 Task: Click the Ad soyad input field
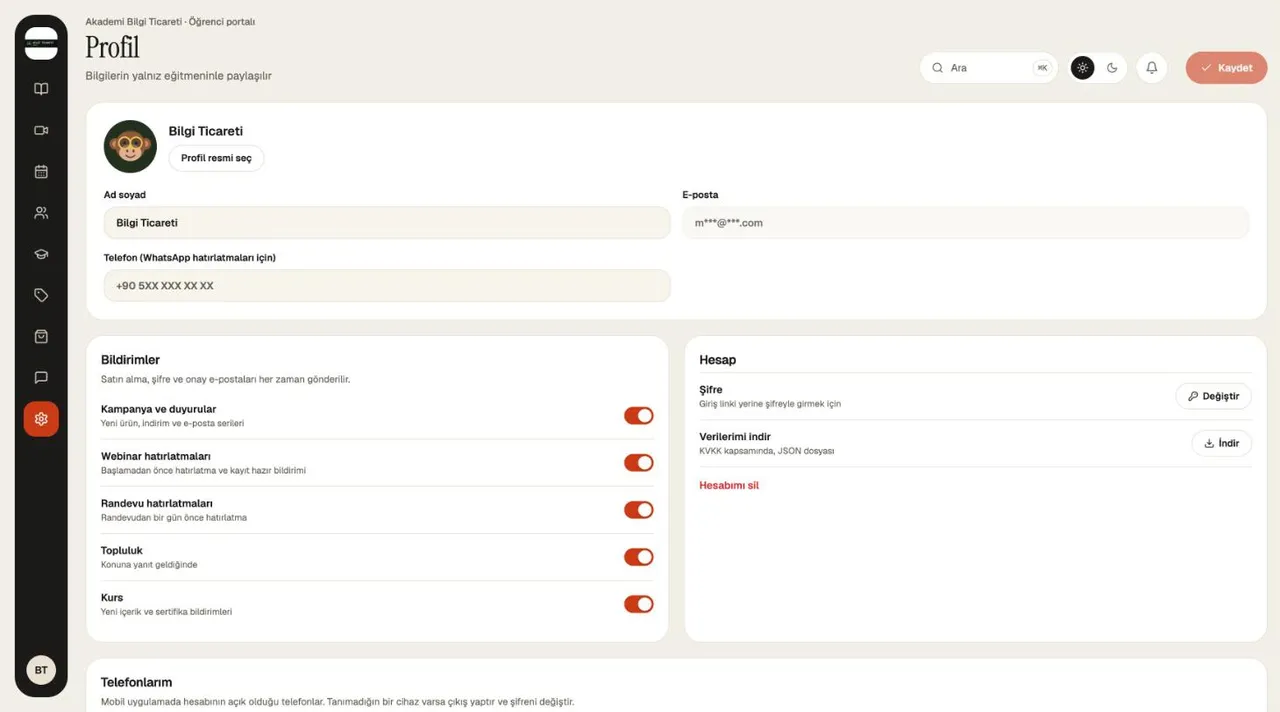[x=387, y=223]
